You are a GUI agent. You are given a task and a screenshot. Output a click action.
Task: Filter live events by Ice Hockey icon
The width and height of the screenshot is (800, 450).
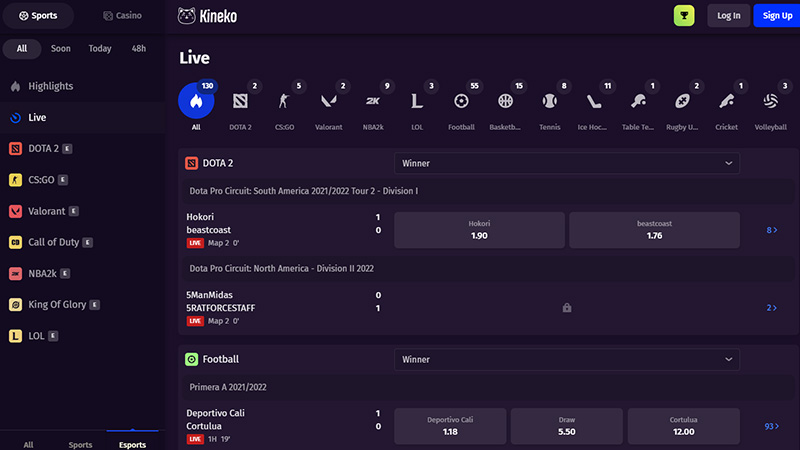593,101
